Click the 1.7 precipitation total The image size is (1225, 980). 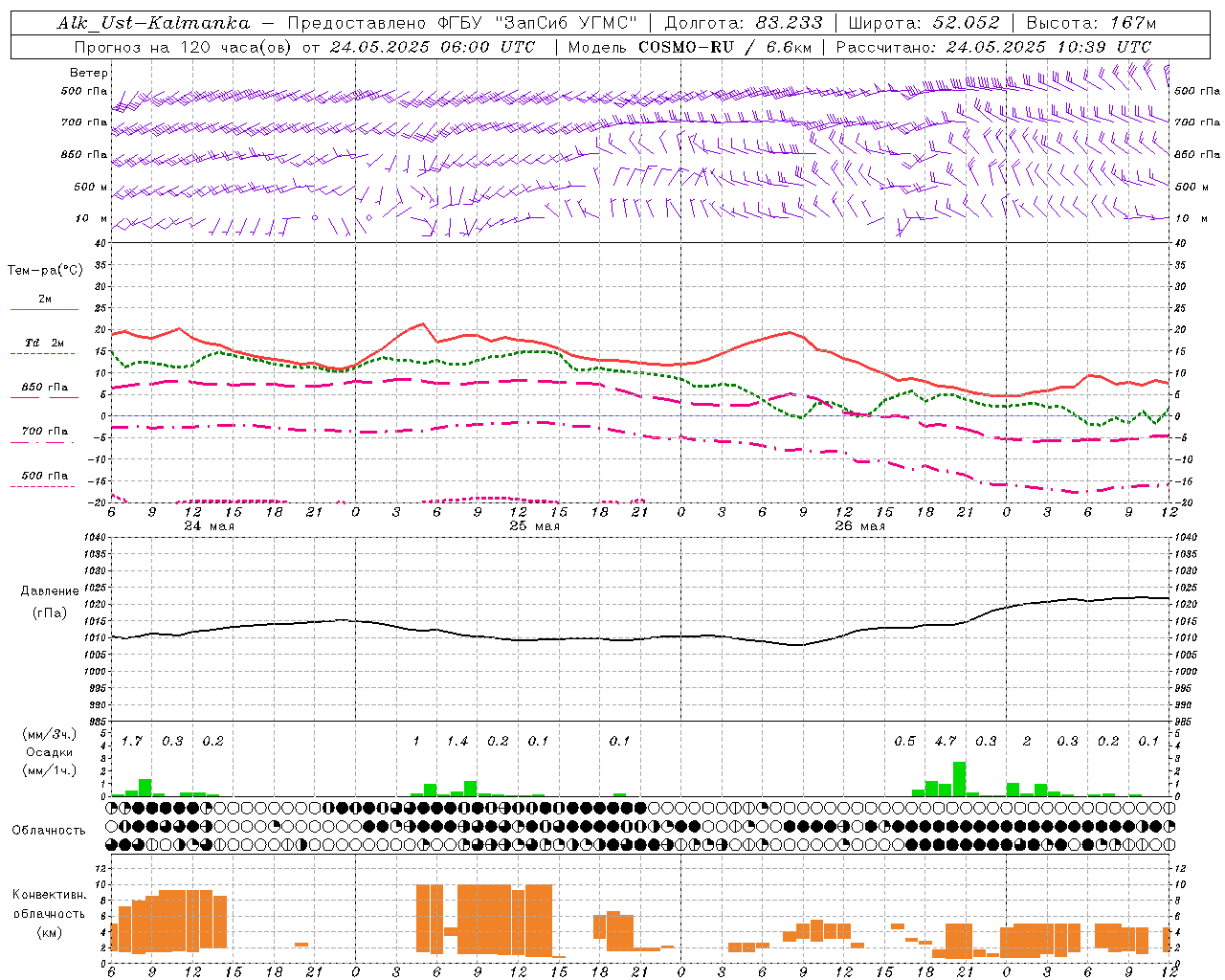(132, 742)
